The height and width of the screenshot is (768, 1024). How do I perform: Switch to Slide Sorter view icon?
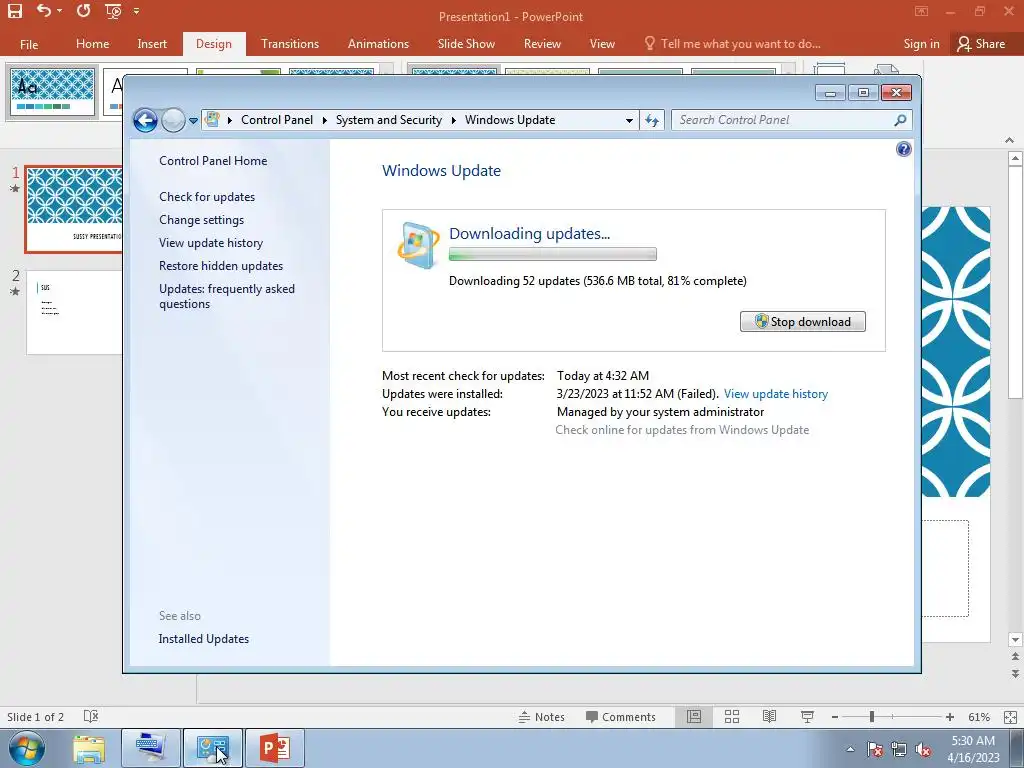(732, 717)
